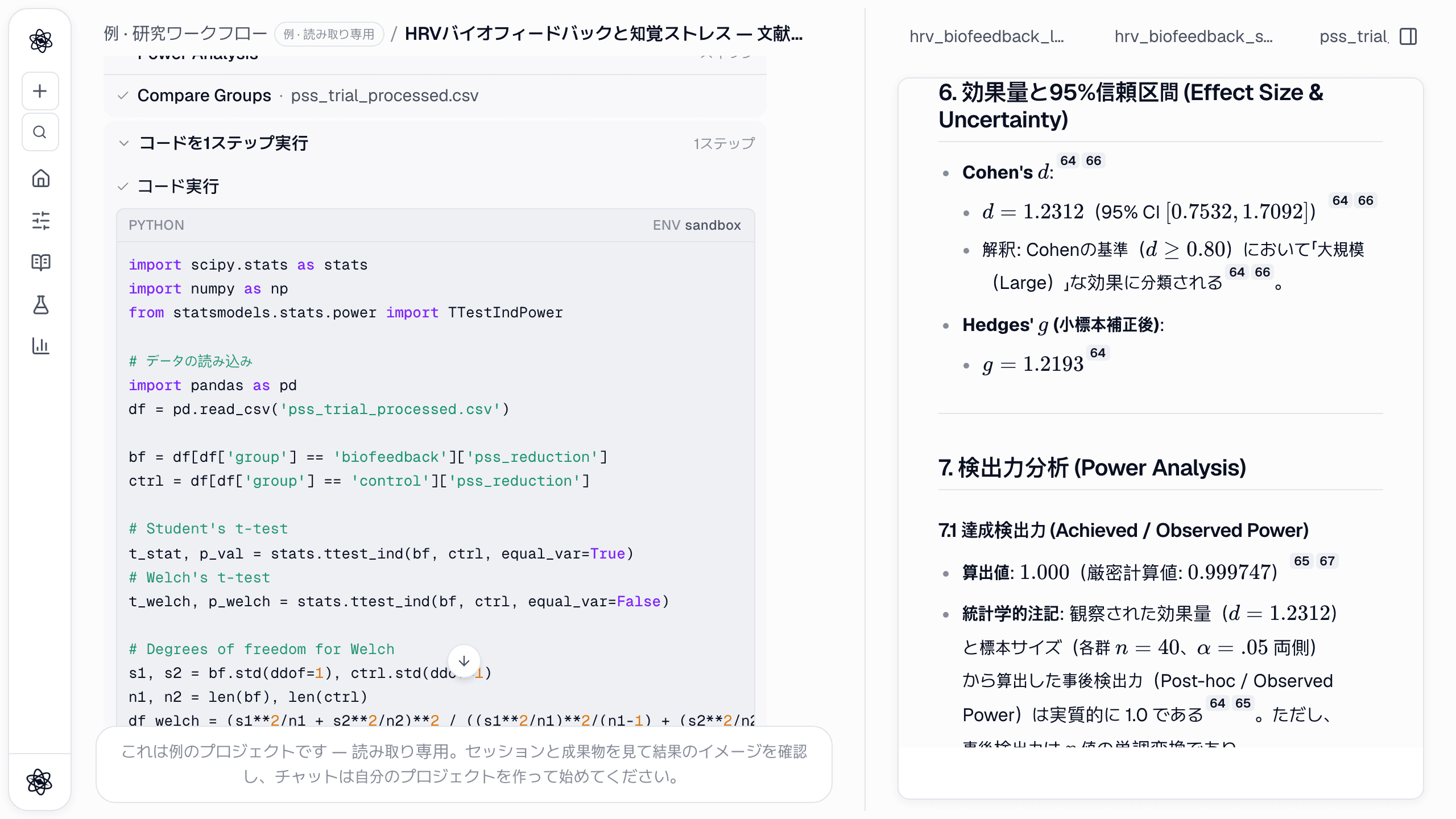Open the bar chart analytics icon
Image resolution: width=1456 pixels, height=819 pixels.
click(40, 346)
